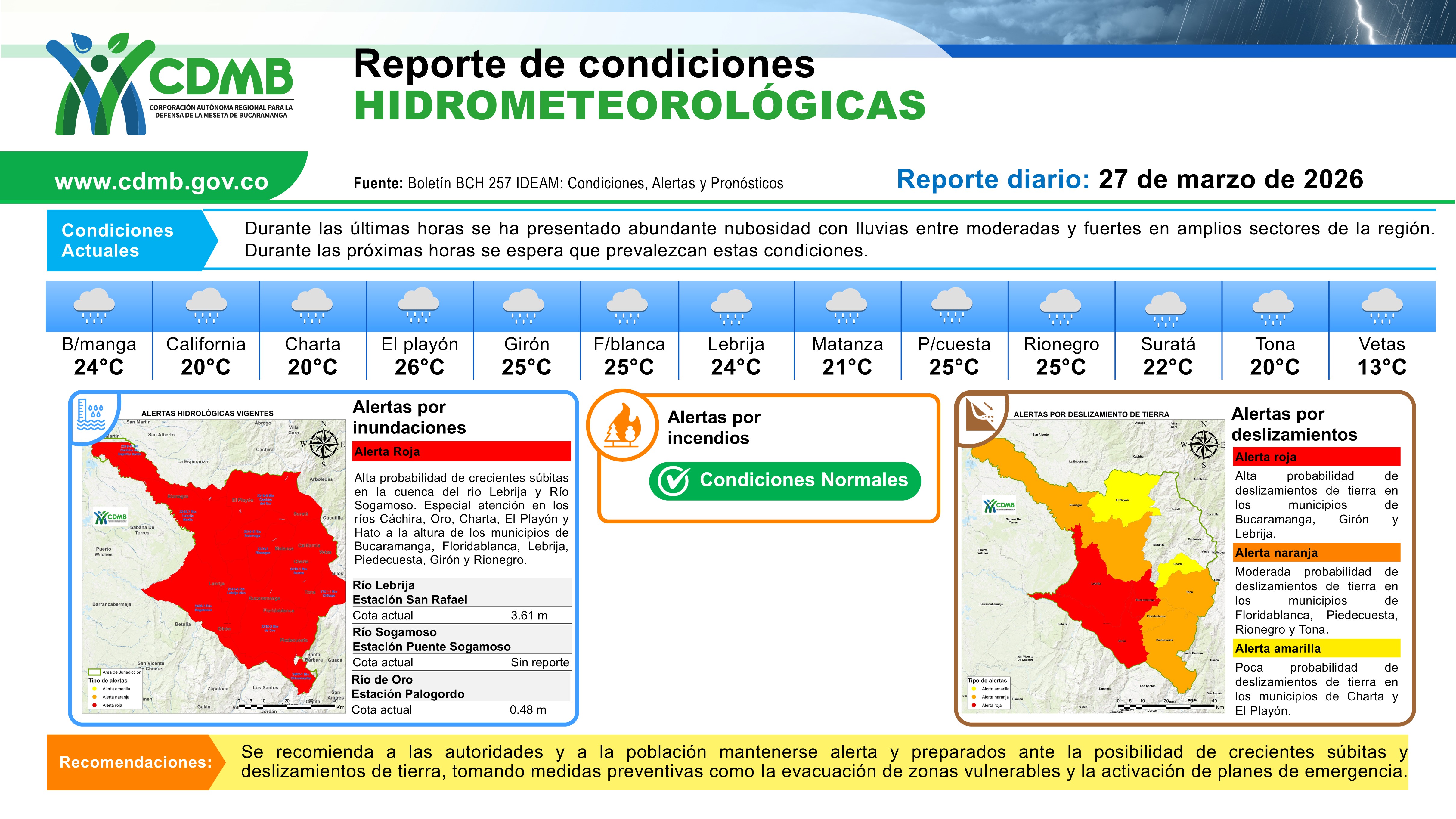Open the www.cdmb.gov.co website link
Screen dimensions: 1456x819
coord(161,181)
